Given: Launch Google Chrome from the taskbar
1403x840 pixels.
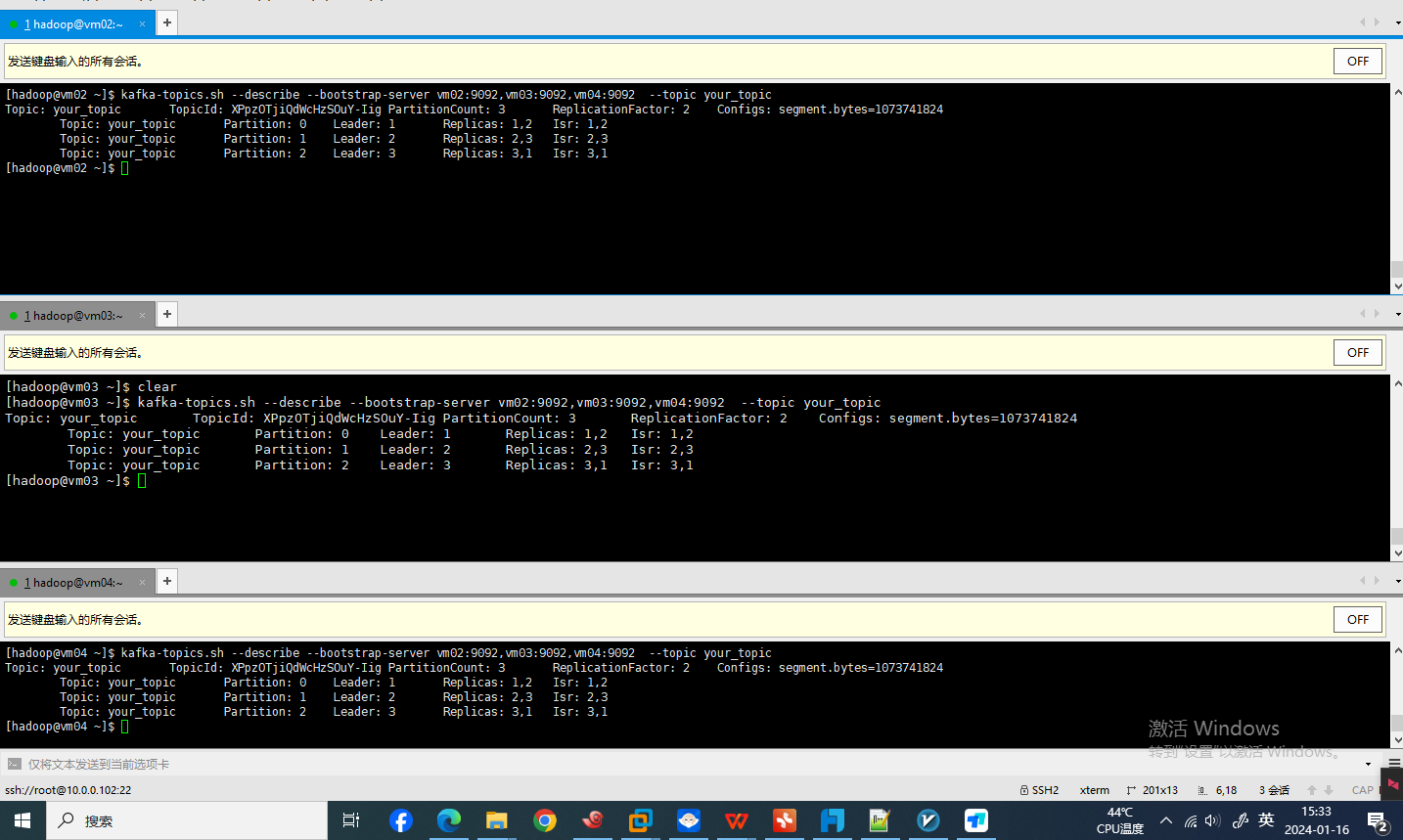Looking at the screenshot, I should (x=544, y=820).
